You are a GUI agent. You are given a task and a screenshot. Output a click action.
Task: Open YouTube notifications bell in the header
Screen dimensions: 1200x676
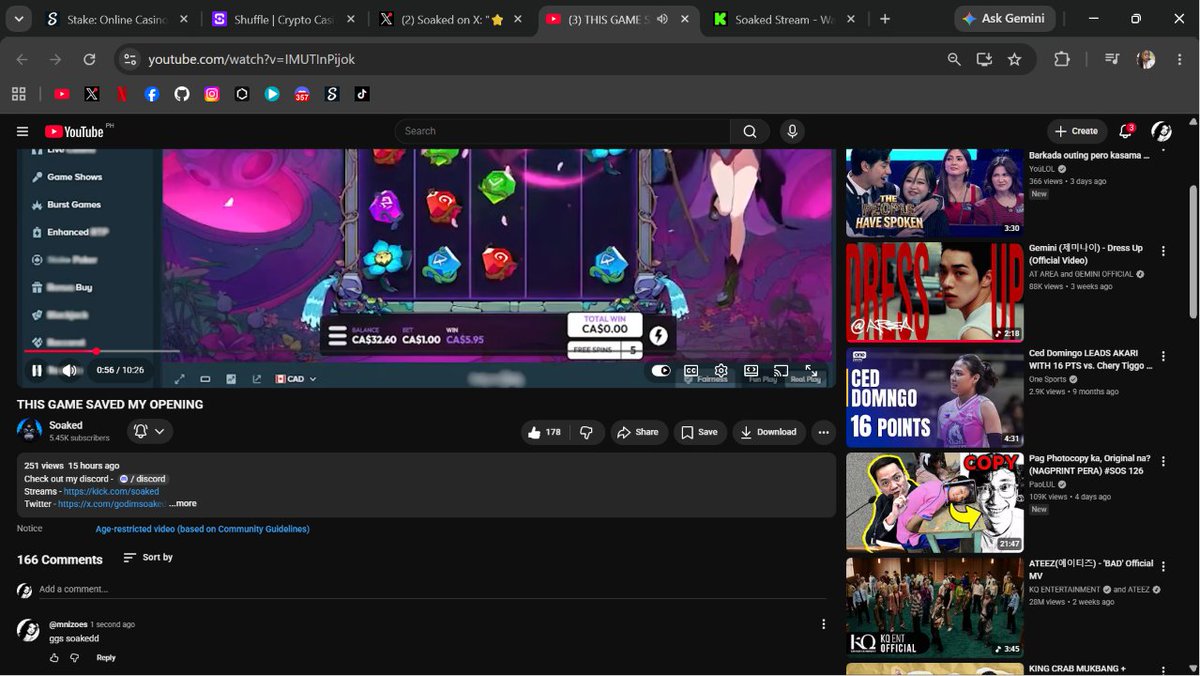pyautogui.click(x=1126, y=131)
